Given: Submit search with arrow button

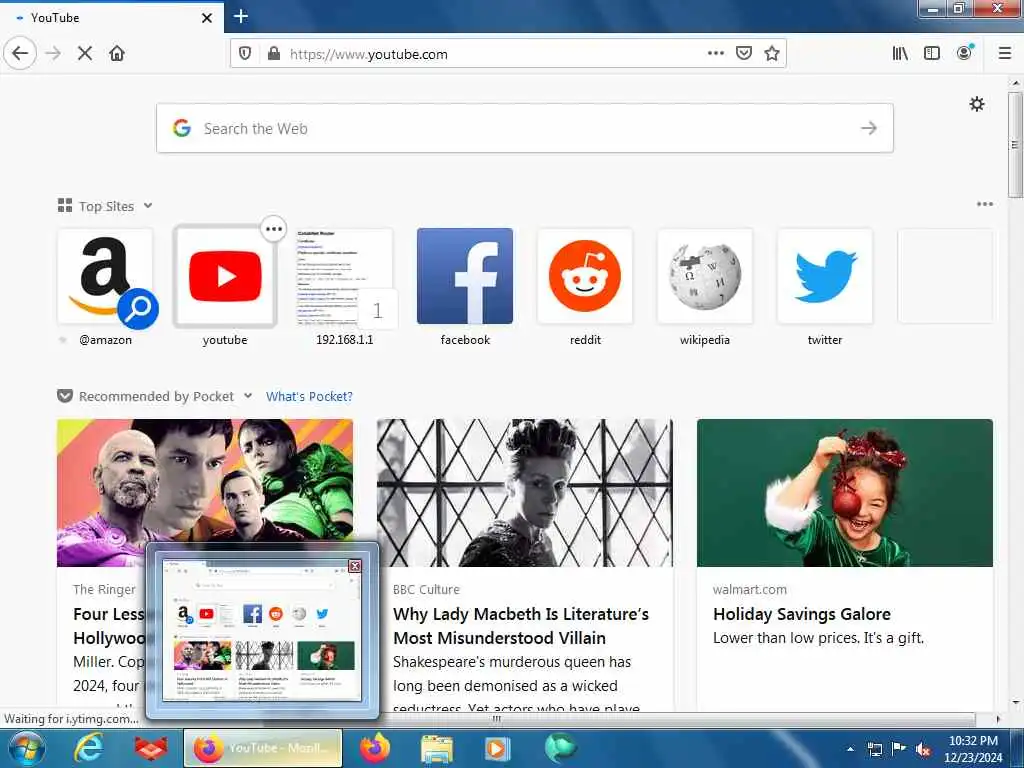Looking at the screenshot, I should pyautogui.click(x=869, y=128).
